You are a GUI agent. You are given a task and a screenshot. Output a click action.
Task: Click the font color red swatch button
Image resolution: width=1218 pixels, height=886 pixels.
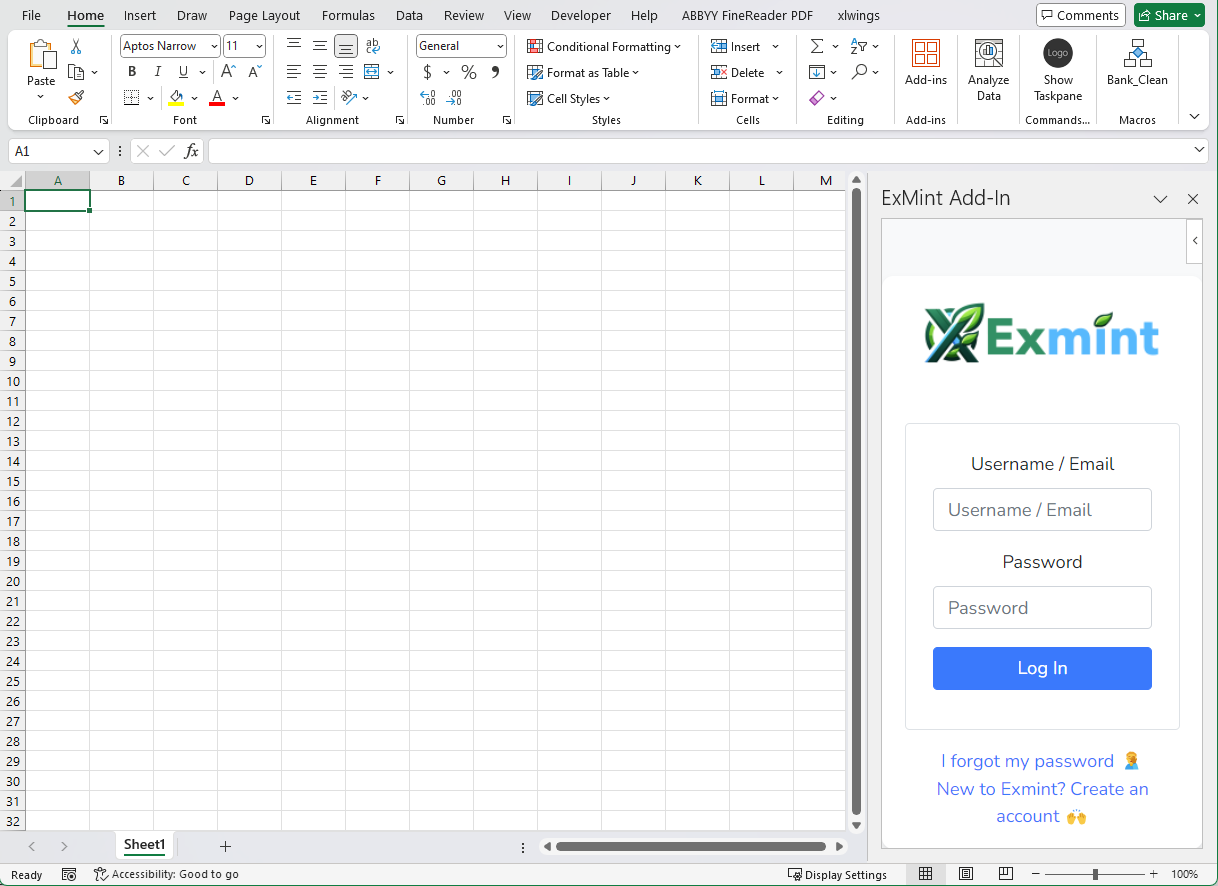click(217, 98)
